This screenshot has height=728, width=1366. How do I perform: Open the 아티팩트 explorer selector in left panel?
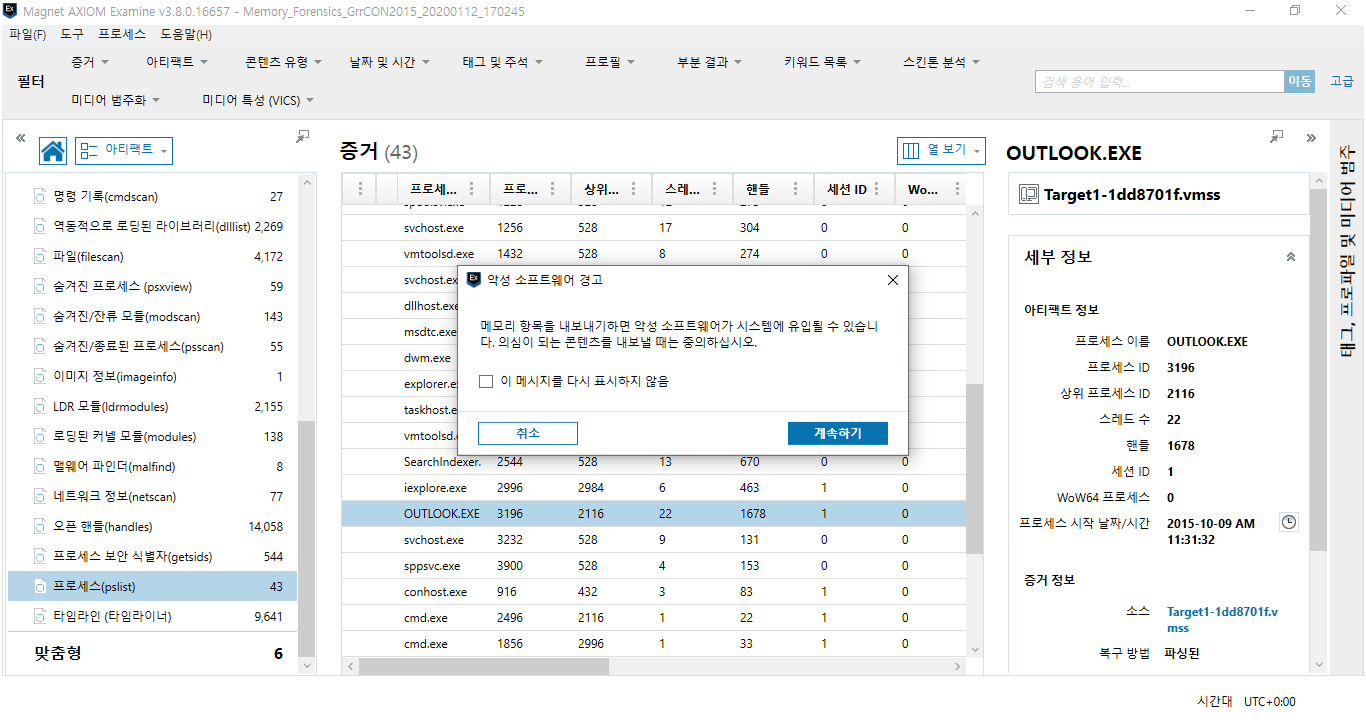pyautogui.click(x=124, y=151)
